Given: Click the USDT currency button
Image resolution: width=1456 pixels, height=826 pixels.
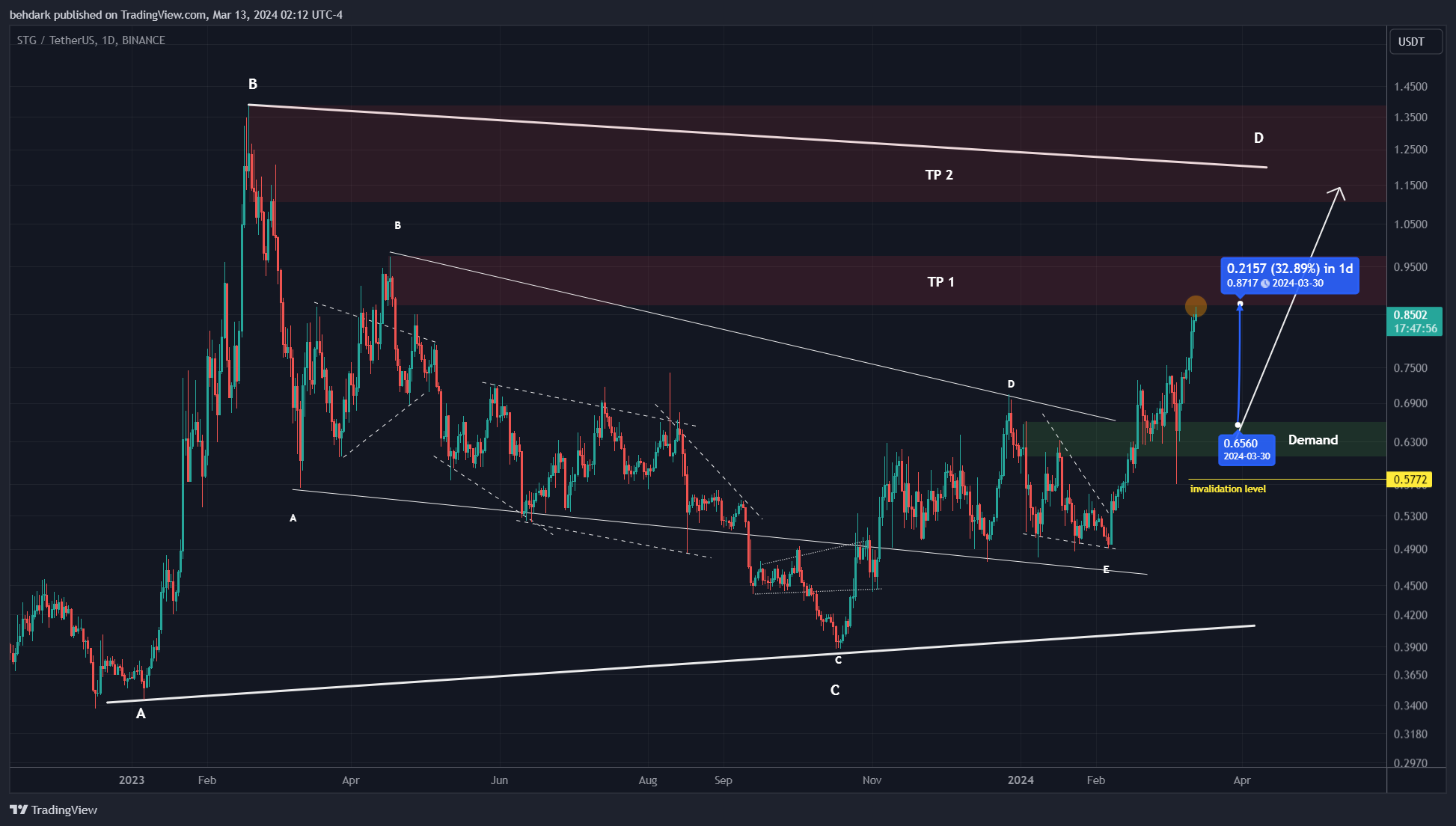Looking at the screenshot, I should pyautogui.click(x=1415, y=42).
